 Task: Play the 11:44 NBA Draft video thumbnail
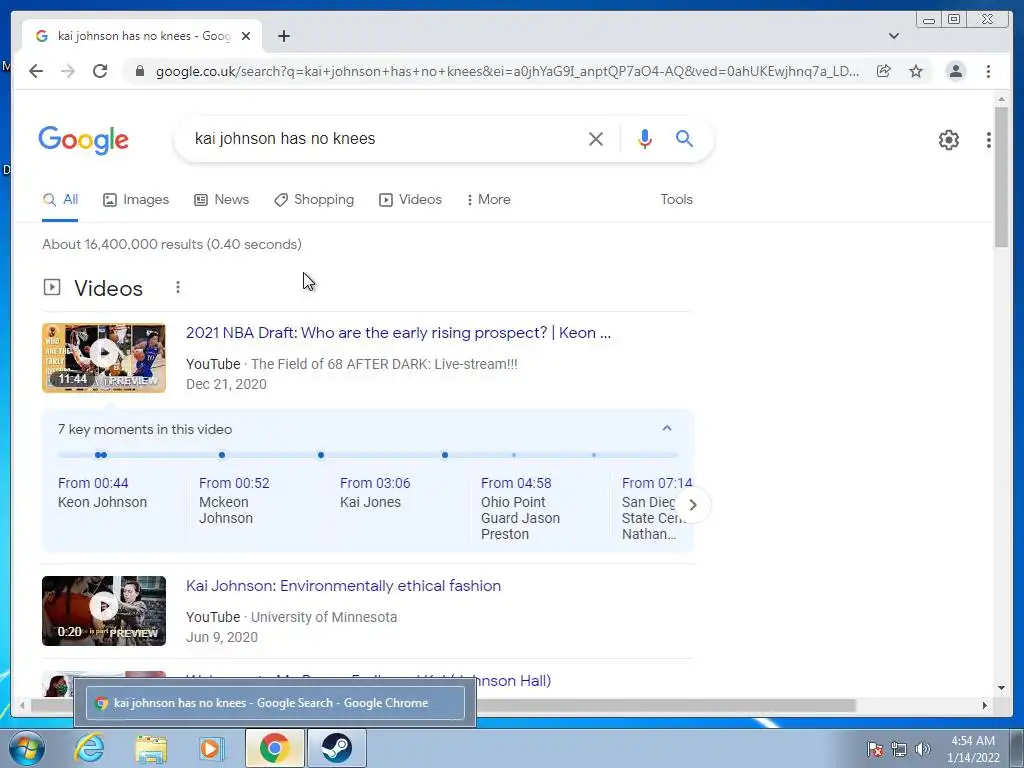coord(104,358)
